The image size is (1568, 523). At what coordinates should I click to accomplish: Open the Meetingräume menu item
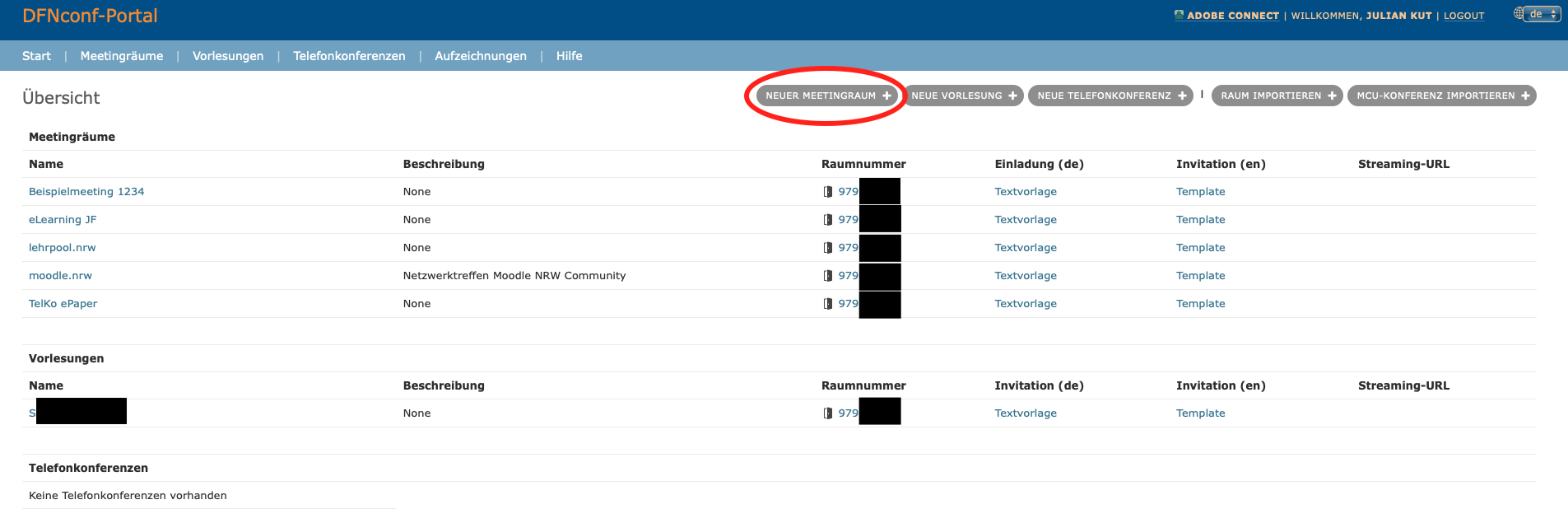pos(121,56)
